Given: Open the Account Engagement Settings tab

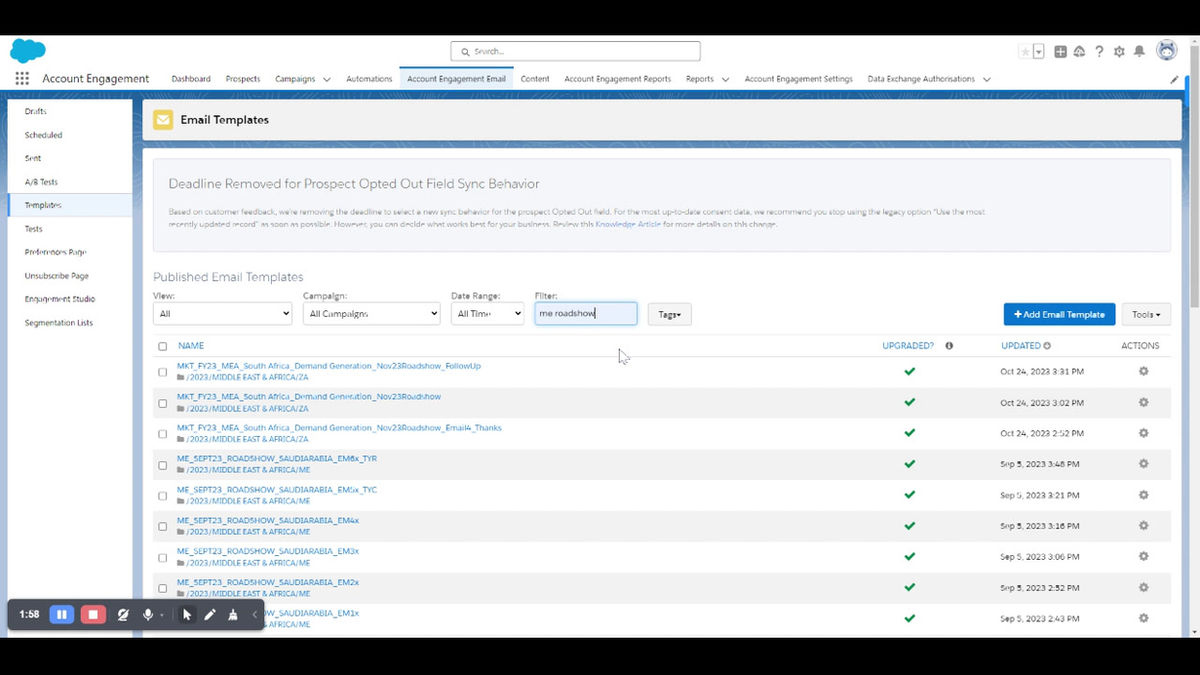Looking at the screenshot, I should (799, 79).
